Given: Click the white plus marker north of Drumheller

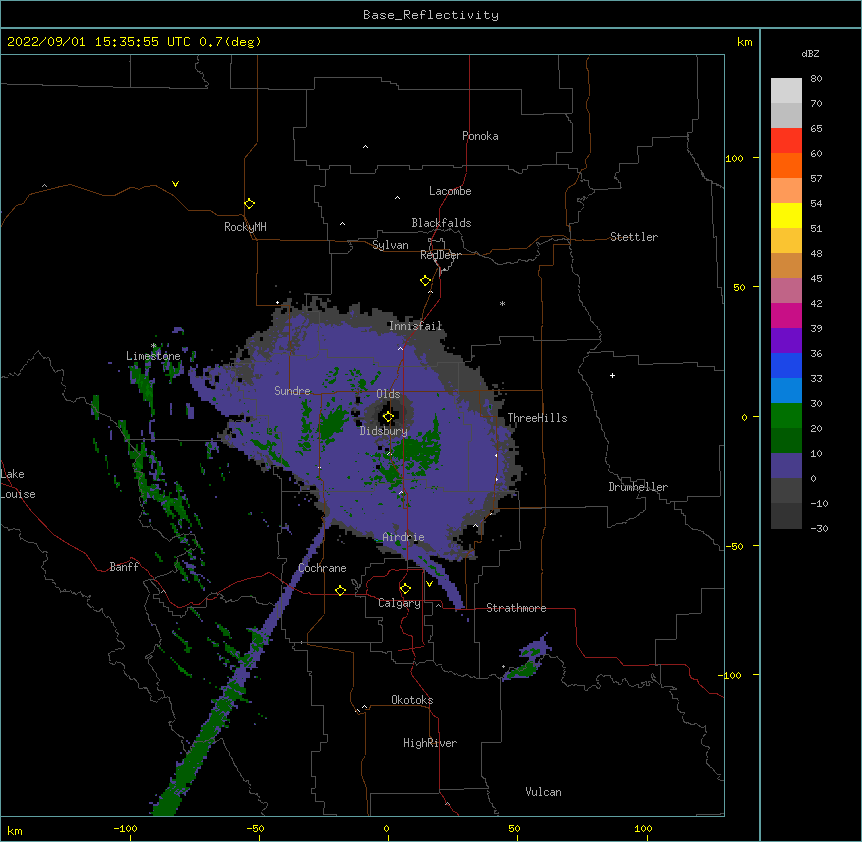Looking at the screenshot, I should click(612, 375).
